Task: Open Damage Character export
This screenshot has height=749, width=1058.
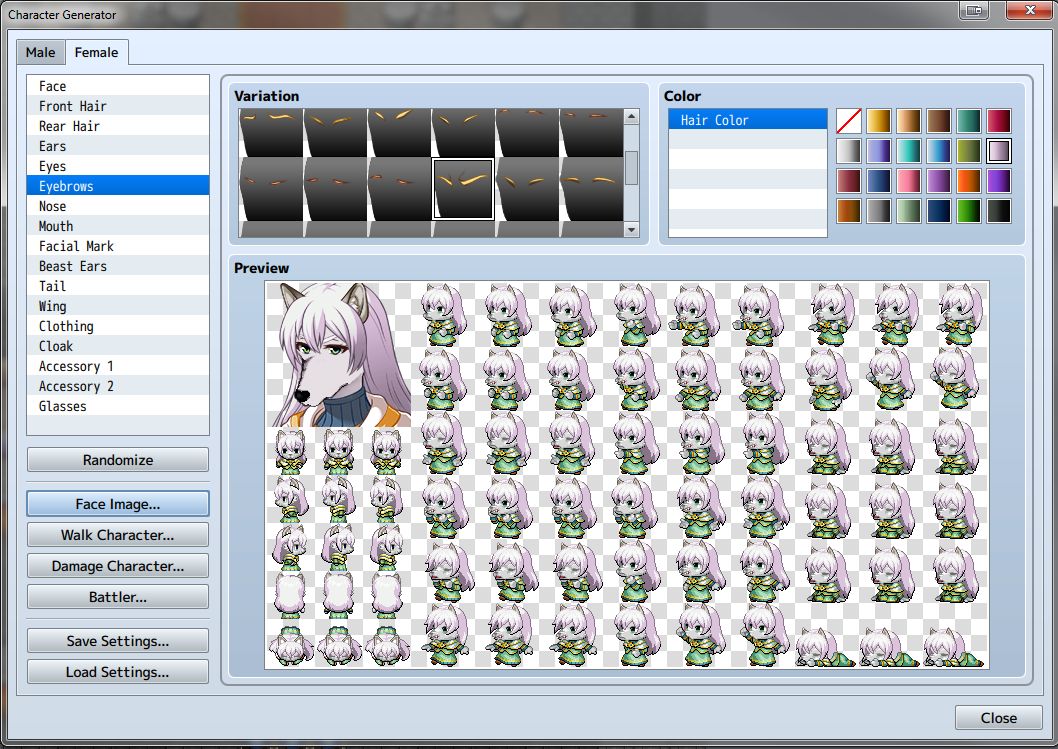Action: 118,566
